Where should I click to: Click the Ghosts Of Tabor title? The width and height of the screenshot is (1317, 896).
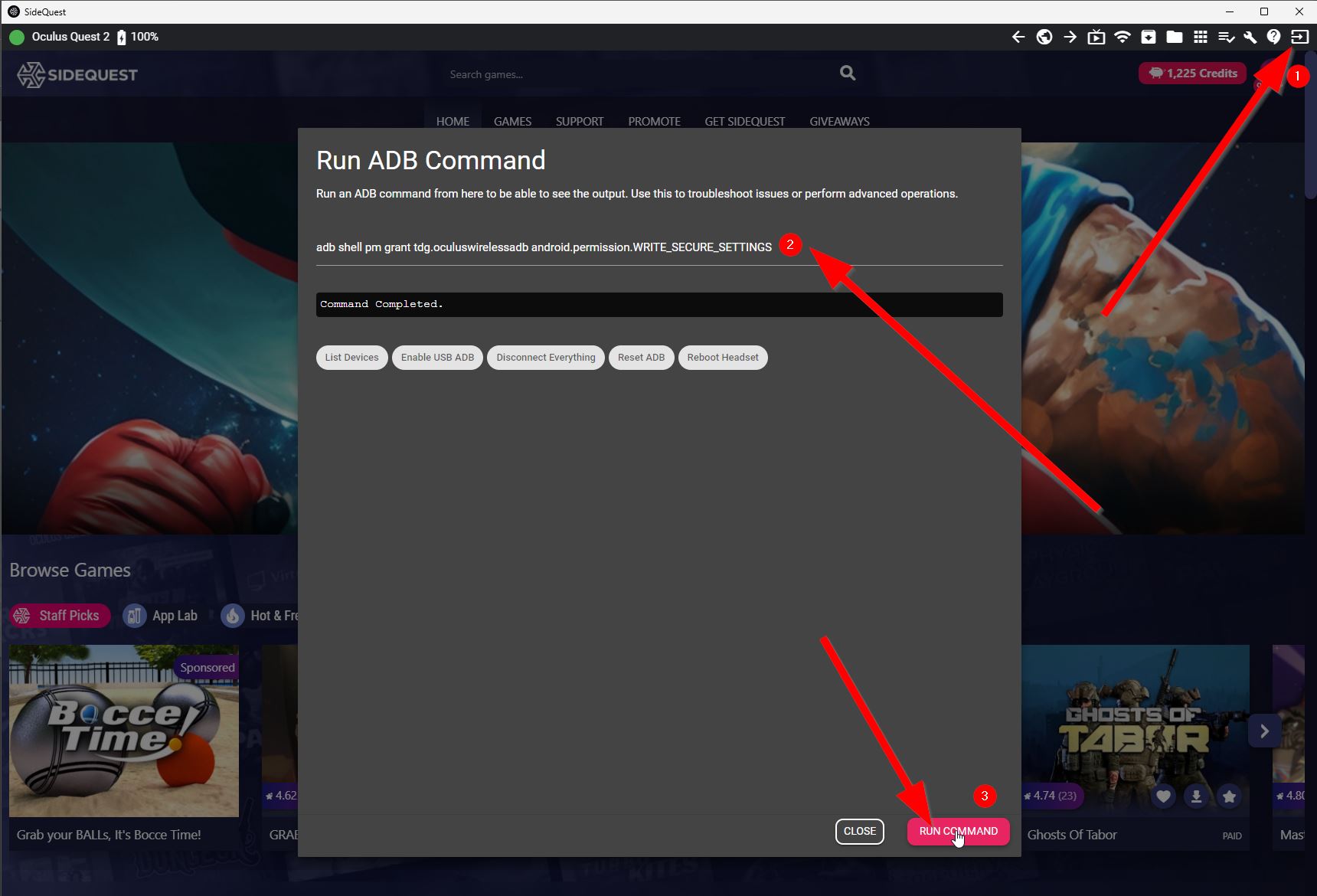point(1072,835)
